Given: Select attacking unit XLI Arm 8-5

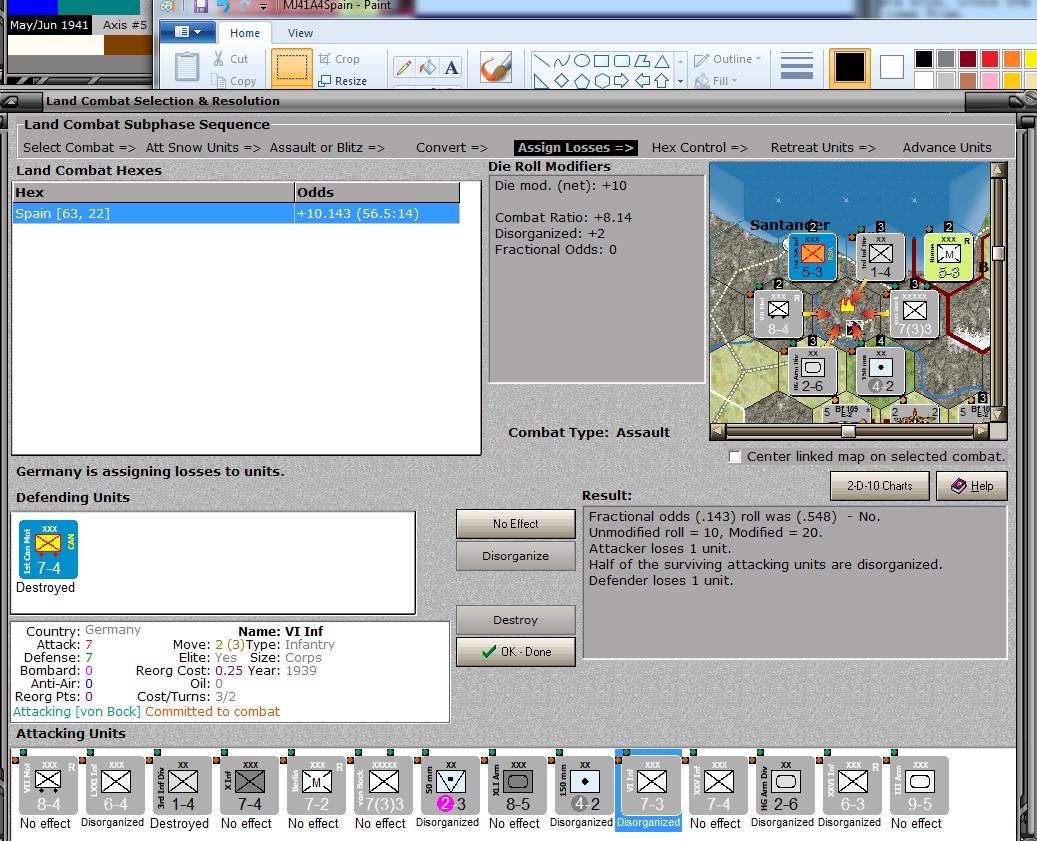Looking at the screenshot, I should 518,785.
